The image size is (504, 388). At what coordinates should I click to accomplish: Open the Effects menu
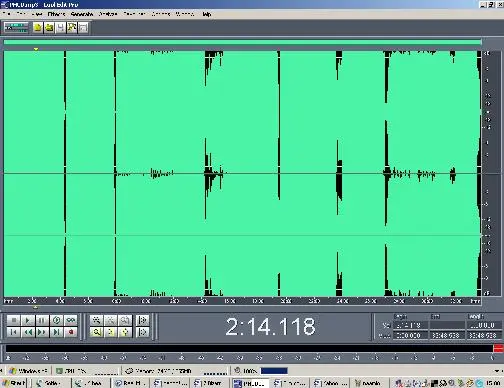56,14
